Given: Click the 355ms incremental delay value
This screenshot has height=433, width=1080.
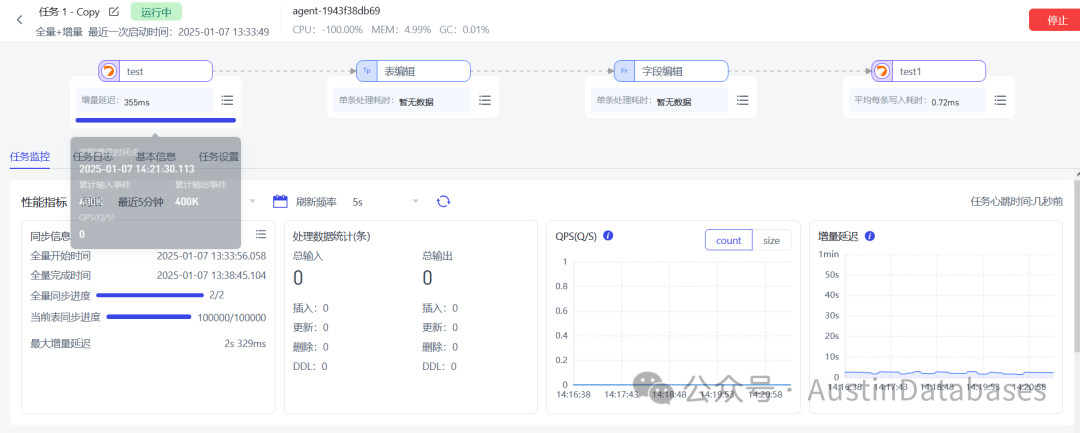Looking at the screenshot, I should coord(136,103).
